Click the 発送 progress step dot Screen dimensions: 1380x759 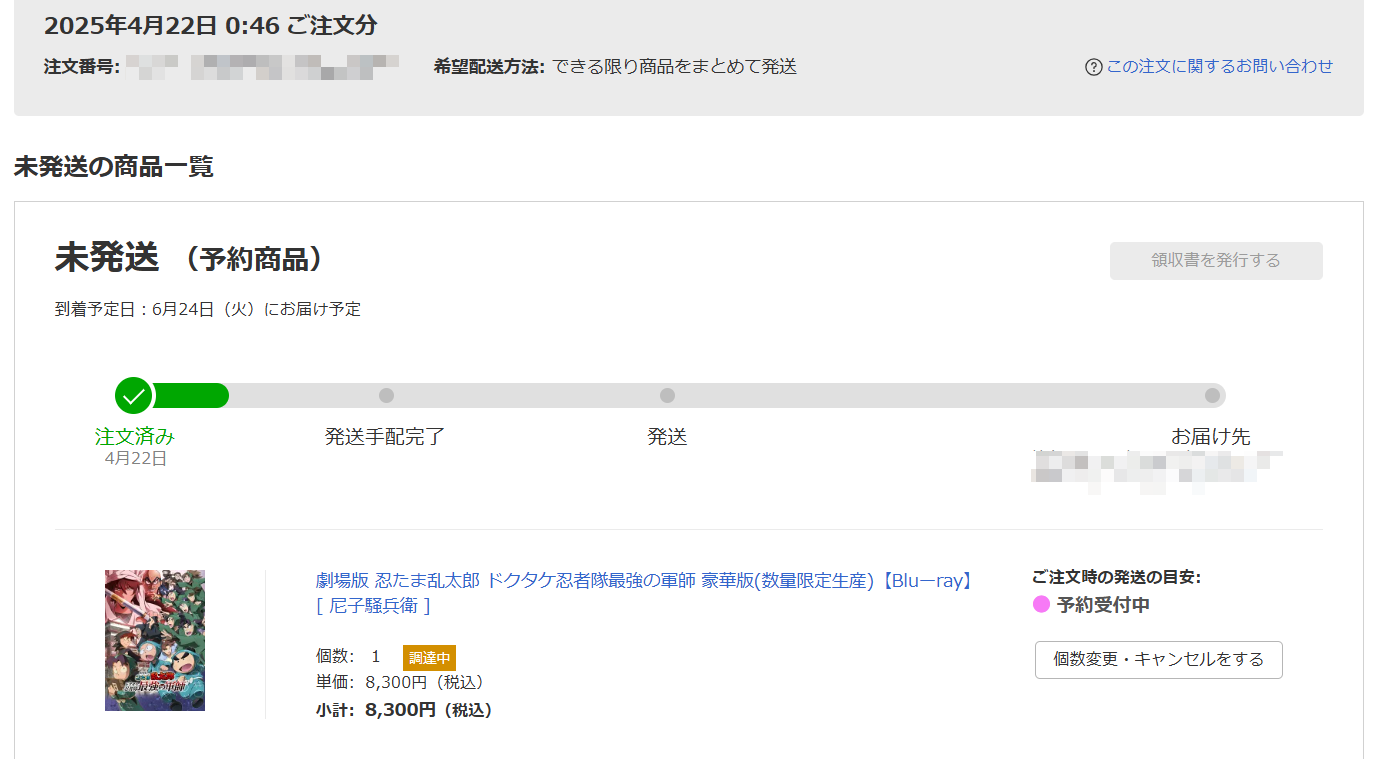coord(667,396)
